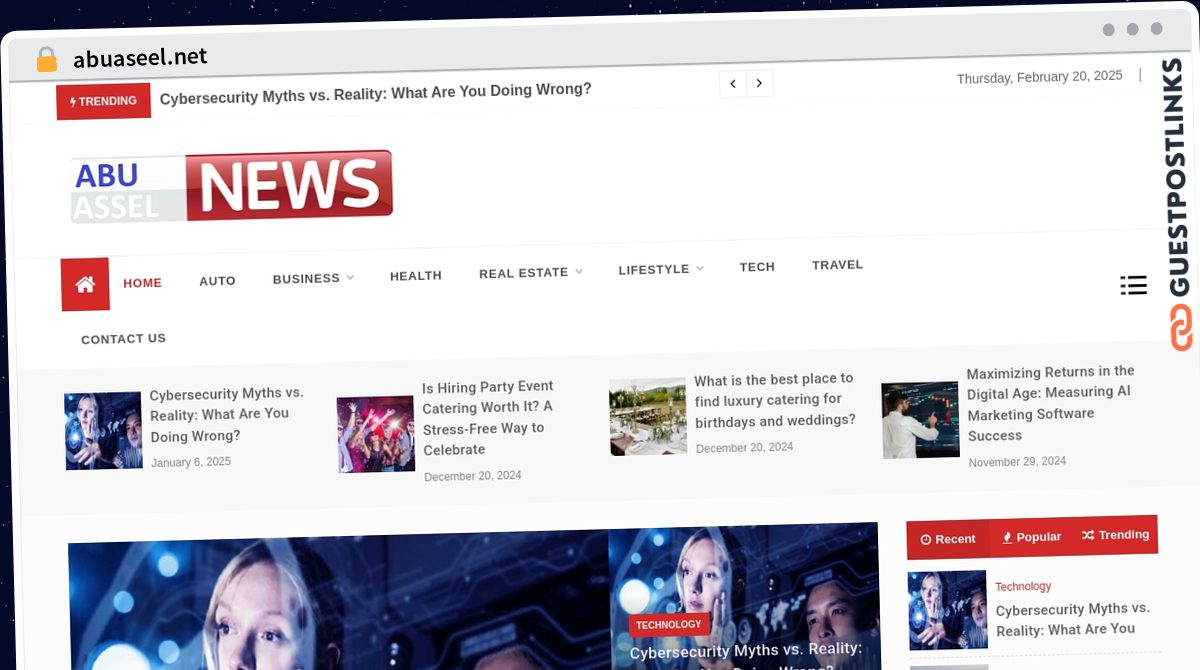Switch to the Popular tab
This screenshot has height=670, width=1200.
pos(1031,537)
